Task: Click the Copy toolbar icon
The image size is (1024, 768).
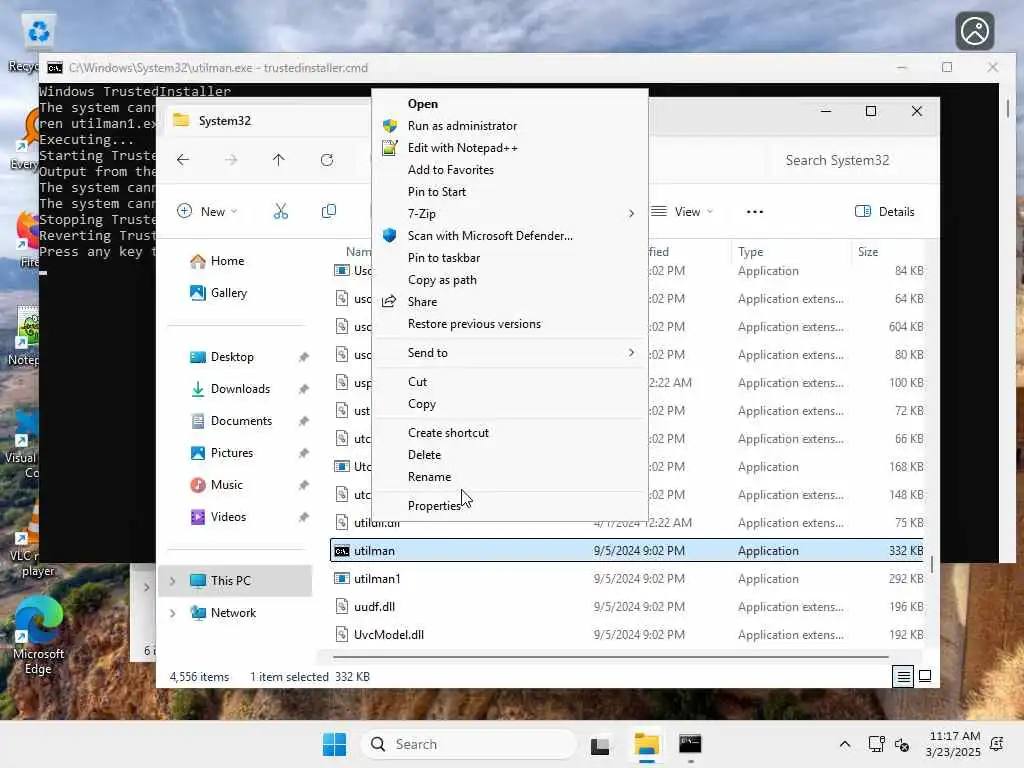Action: tap(329, 212)
